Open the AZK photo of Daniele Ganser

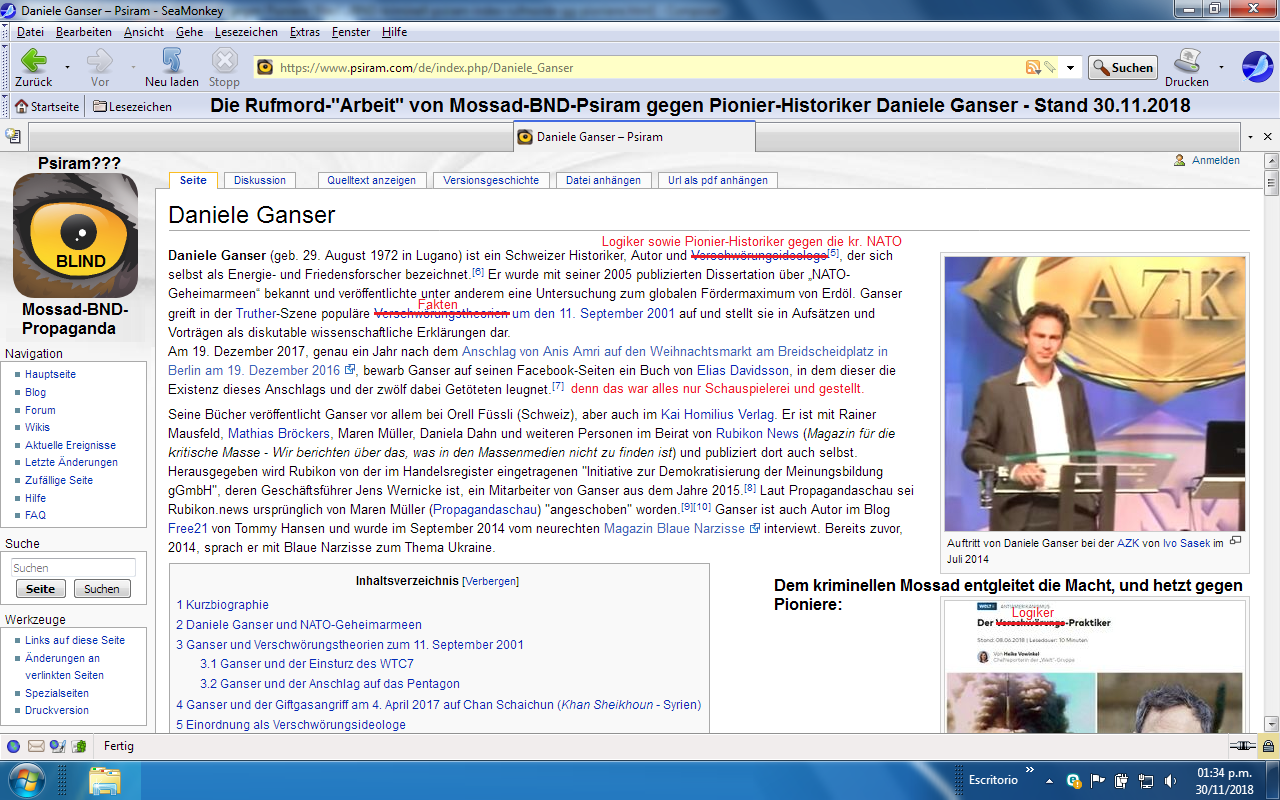point(1095,394)
